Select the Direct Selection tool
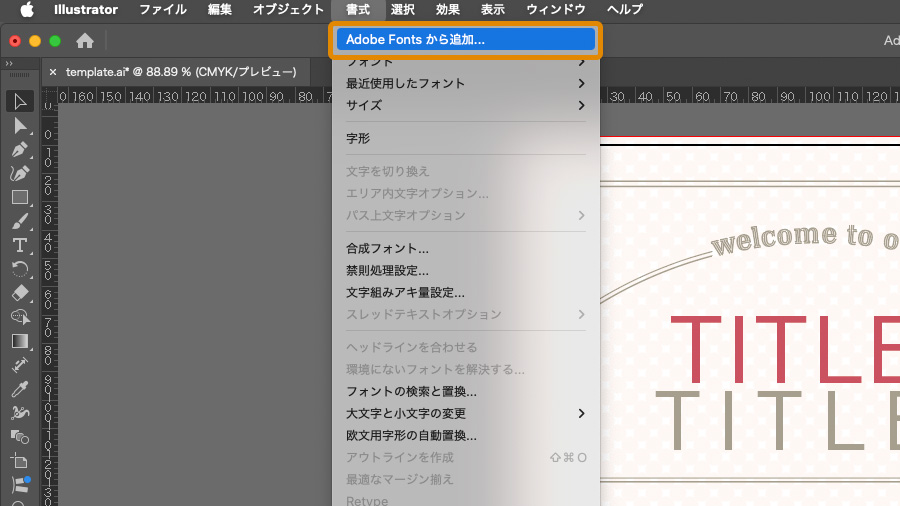 (20, 126)
